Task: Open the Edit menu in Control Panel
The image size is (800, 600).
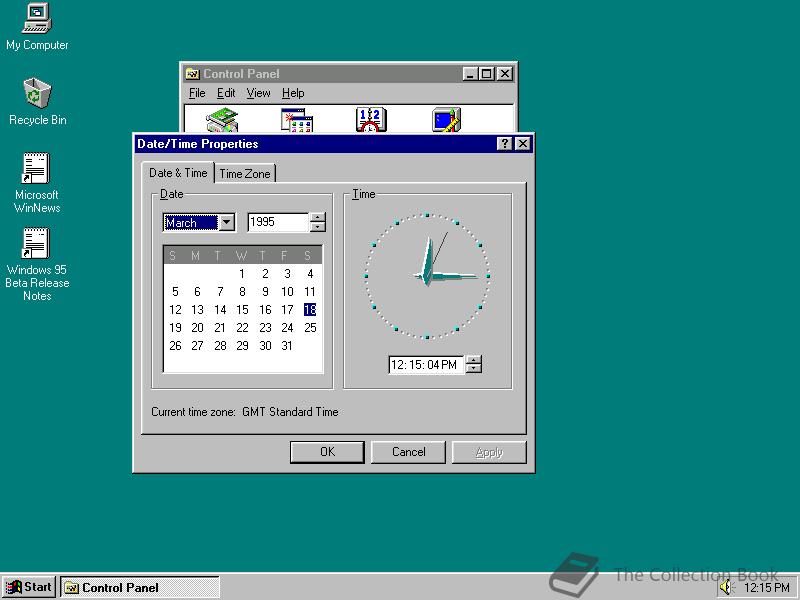Action: (226, 93)
